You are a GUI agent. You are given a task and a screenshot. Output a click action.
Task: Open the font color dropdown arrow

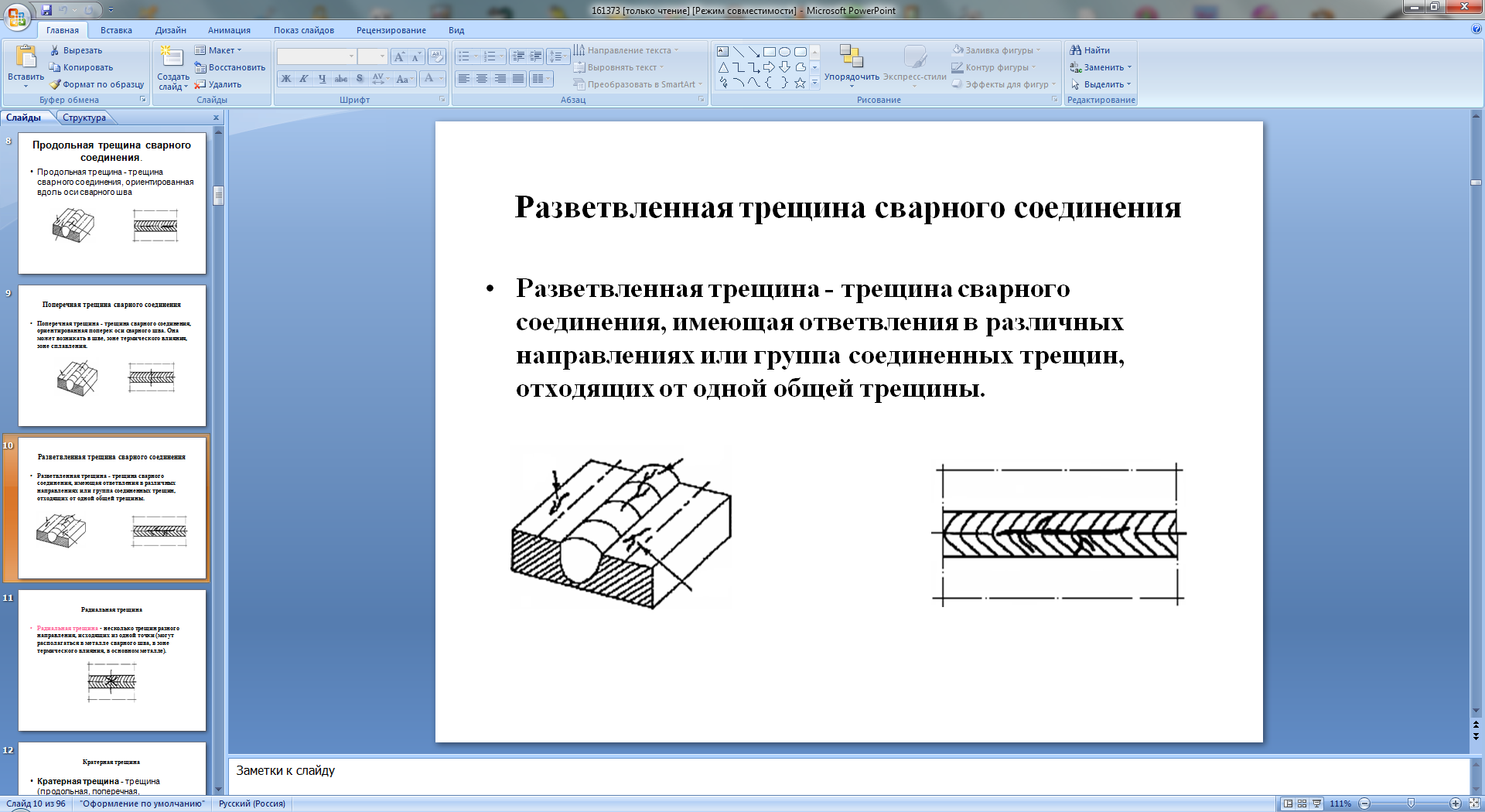[x=442, y=79]
